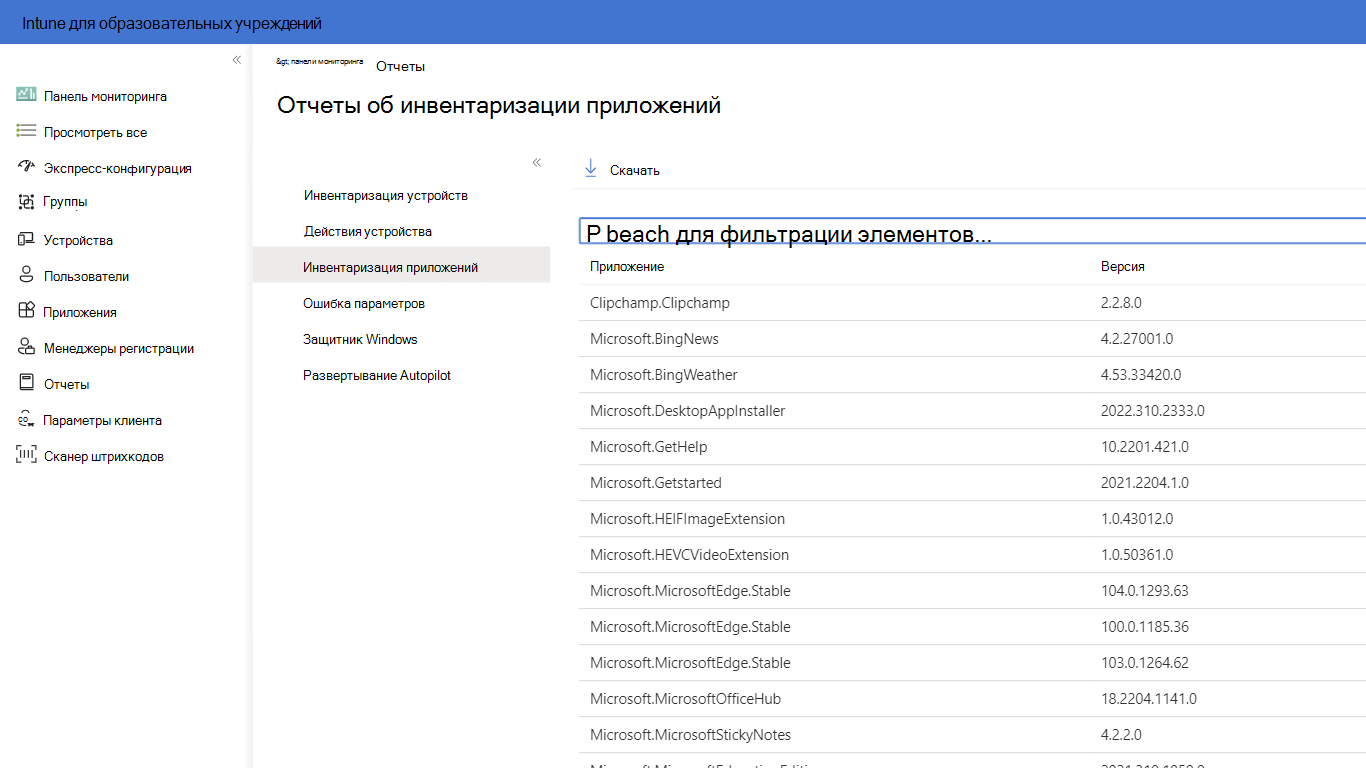Open the Параметры клиента settings icon
This screenshot has width=1366, height=768.
[x=27, y=419]
